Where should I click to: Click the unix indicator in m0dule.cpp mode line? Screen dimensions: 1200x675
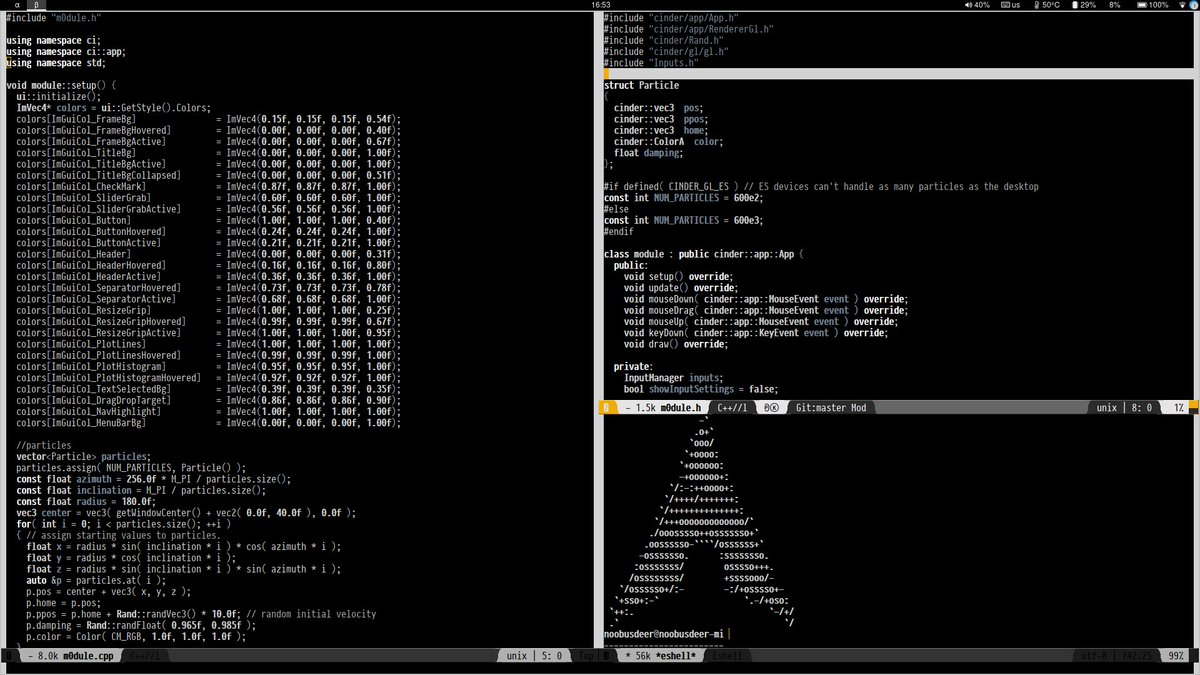point(516,656)
